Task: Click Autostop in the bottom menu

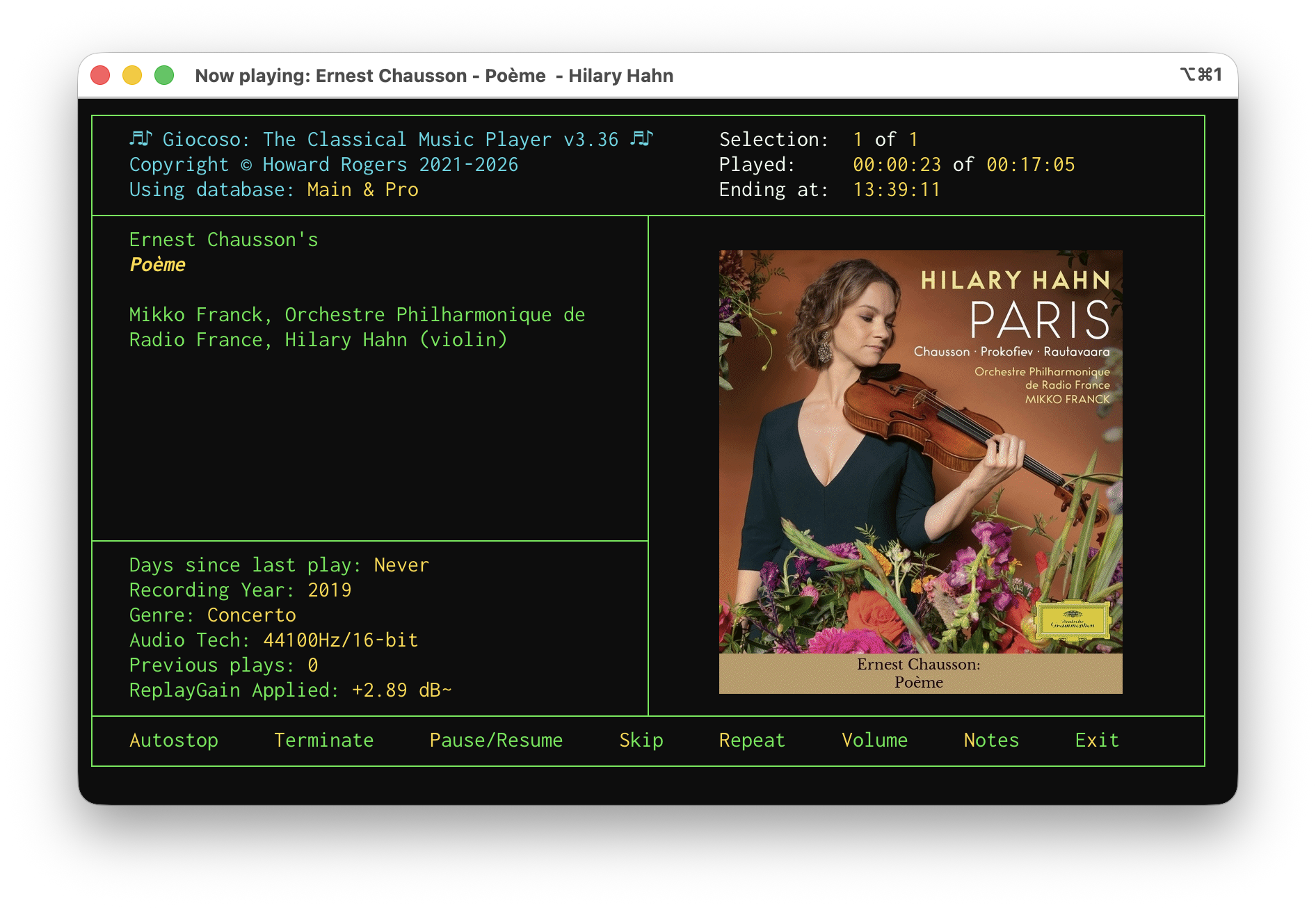Action: 174,740
